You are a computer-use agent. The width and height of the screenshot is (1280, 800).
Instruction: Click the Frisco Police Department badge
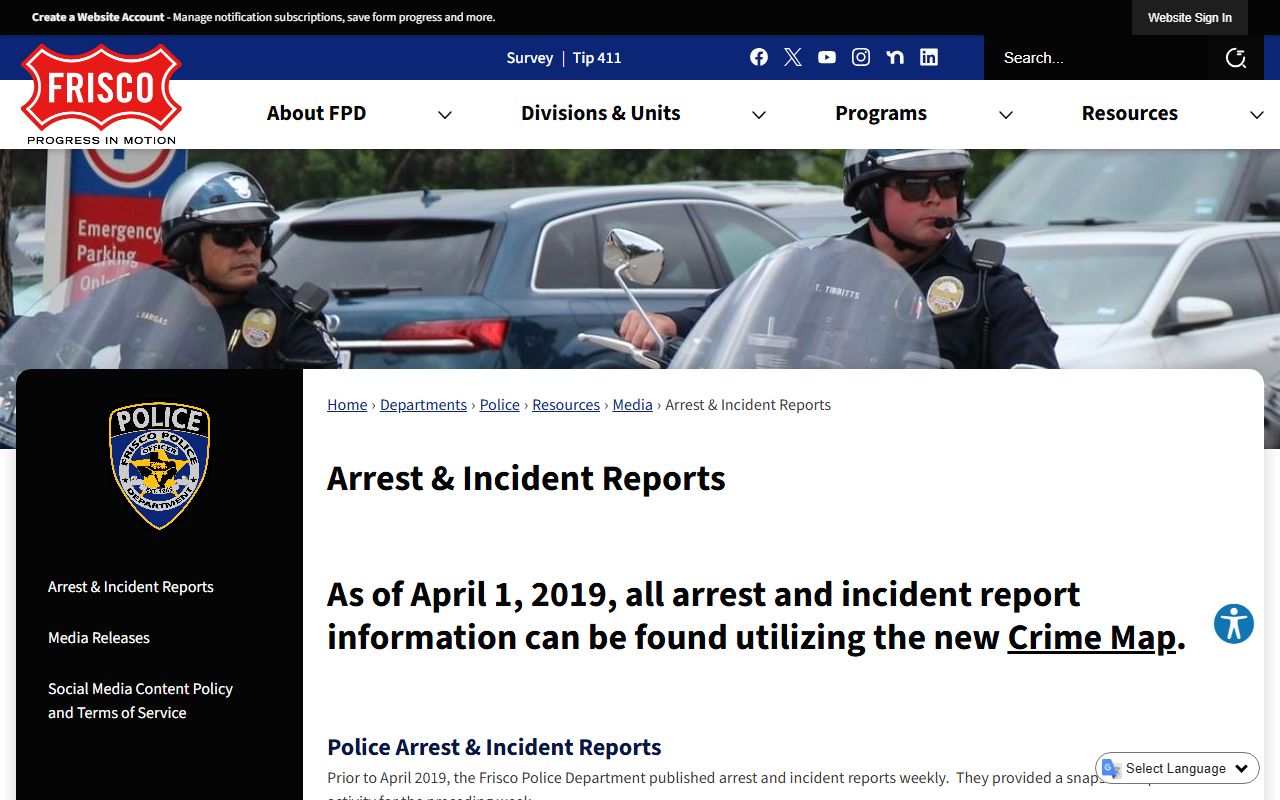tap(159, 465)
